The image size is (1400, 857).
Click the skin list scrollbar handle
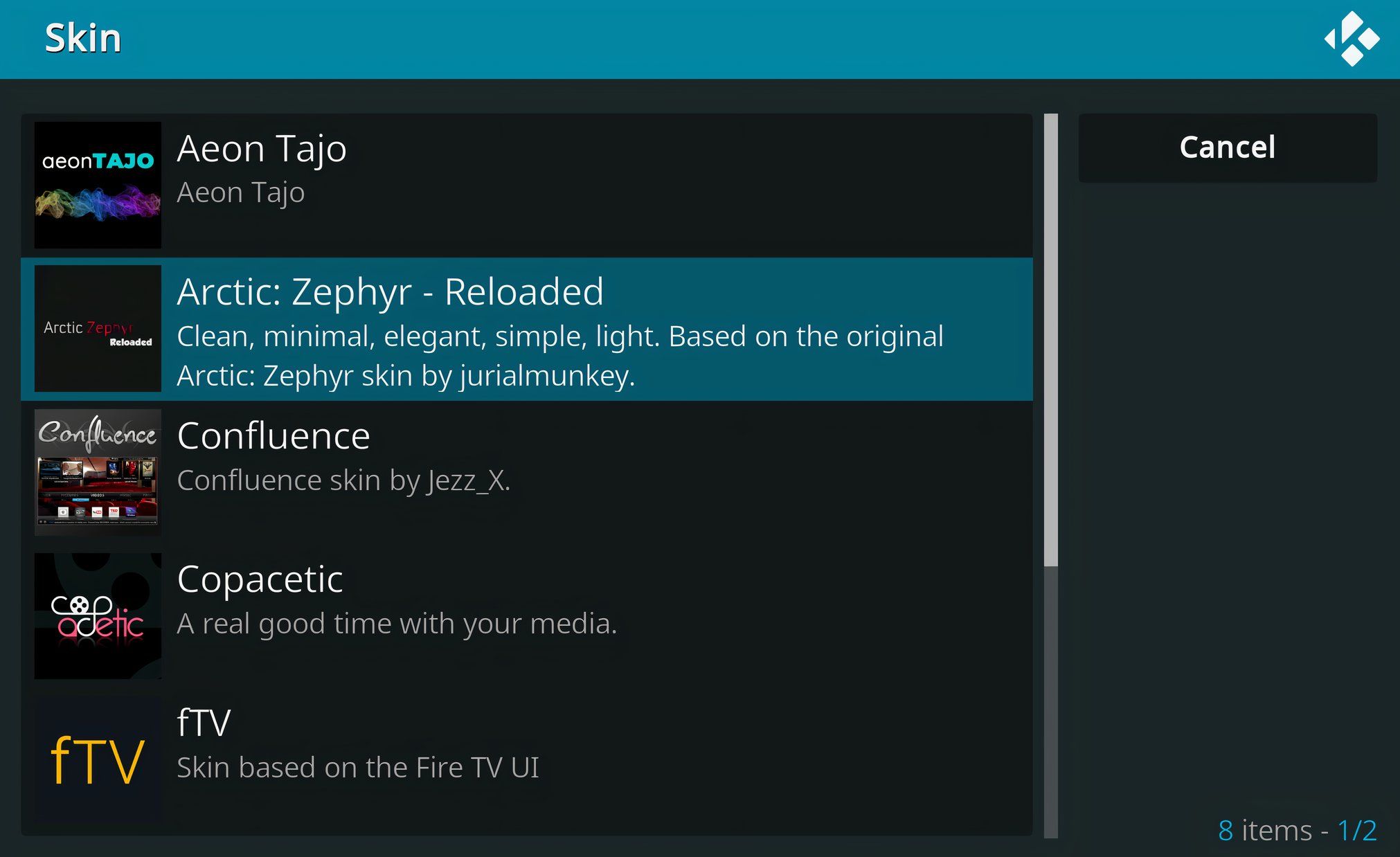point(1051,339)
